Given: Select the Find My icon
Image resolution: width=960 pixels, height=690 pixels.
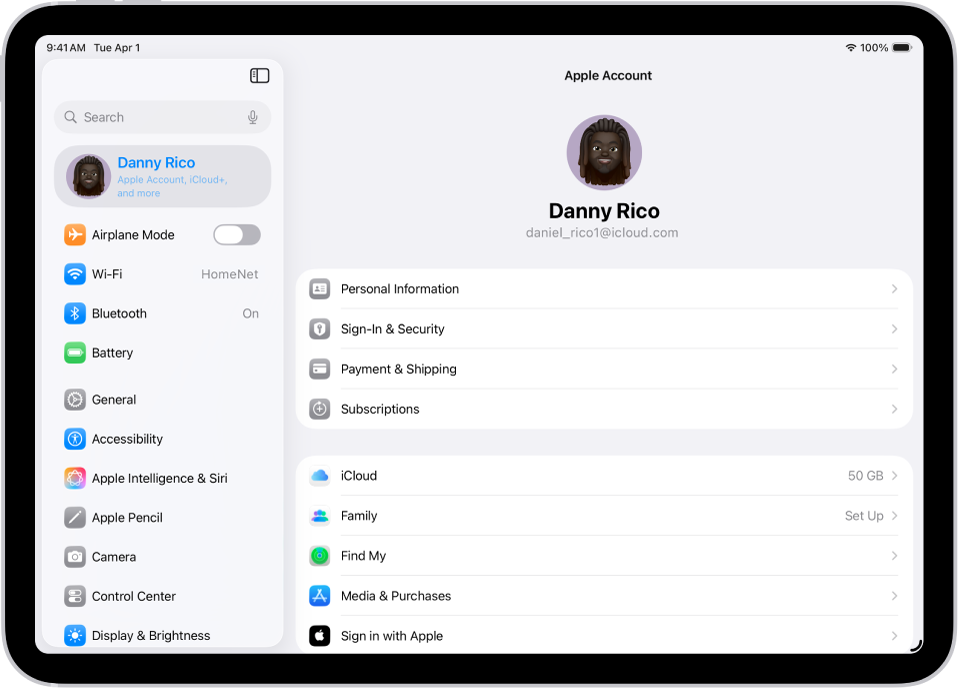Looking at the screenshot, I should point(319,555).
